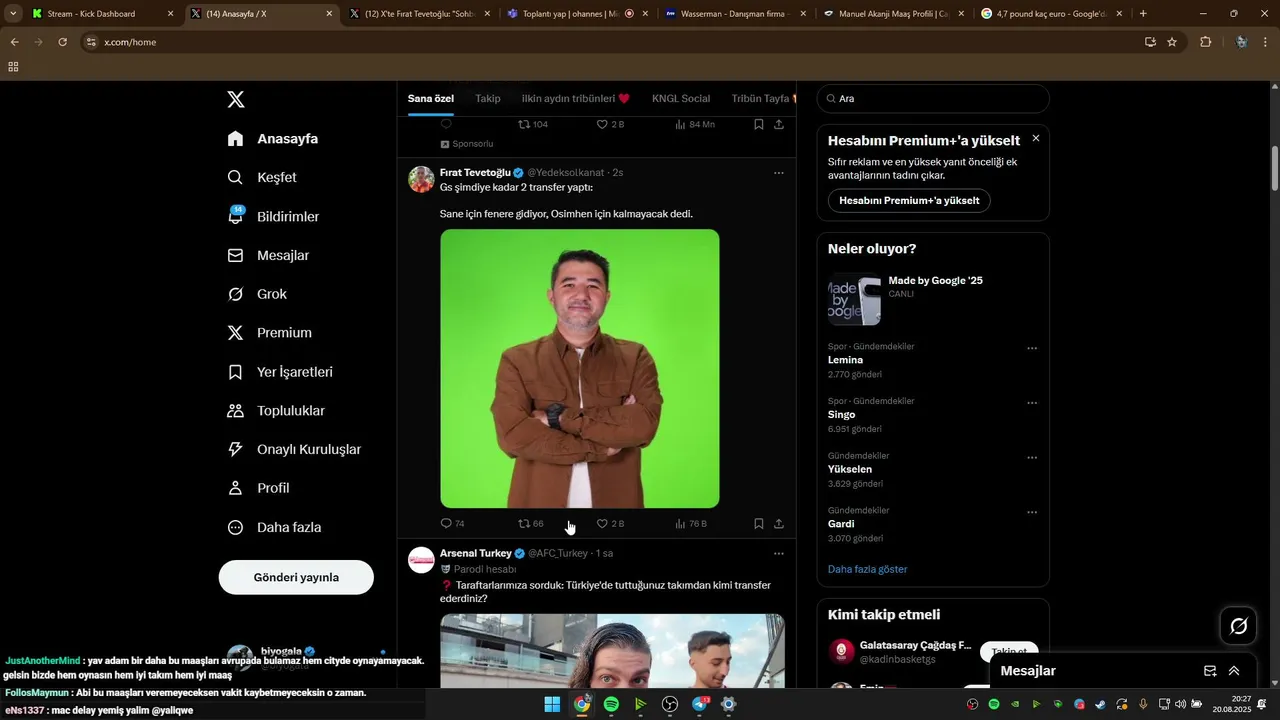Bookmark Fırat Tevetoğlu's post
1280x720 pixels.
pos(759,523)
